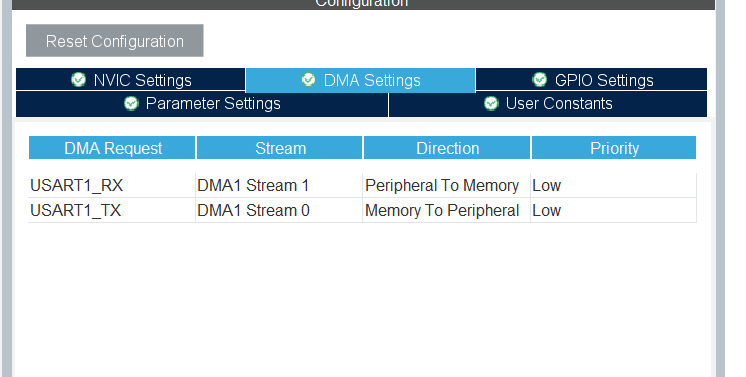The image size is (746, 377).
Task: Click green check icon on Parameter Settings
Action: coord(131,103)
